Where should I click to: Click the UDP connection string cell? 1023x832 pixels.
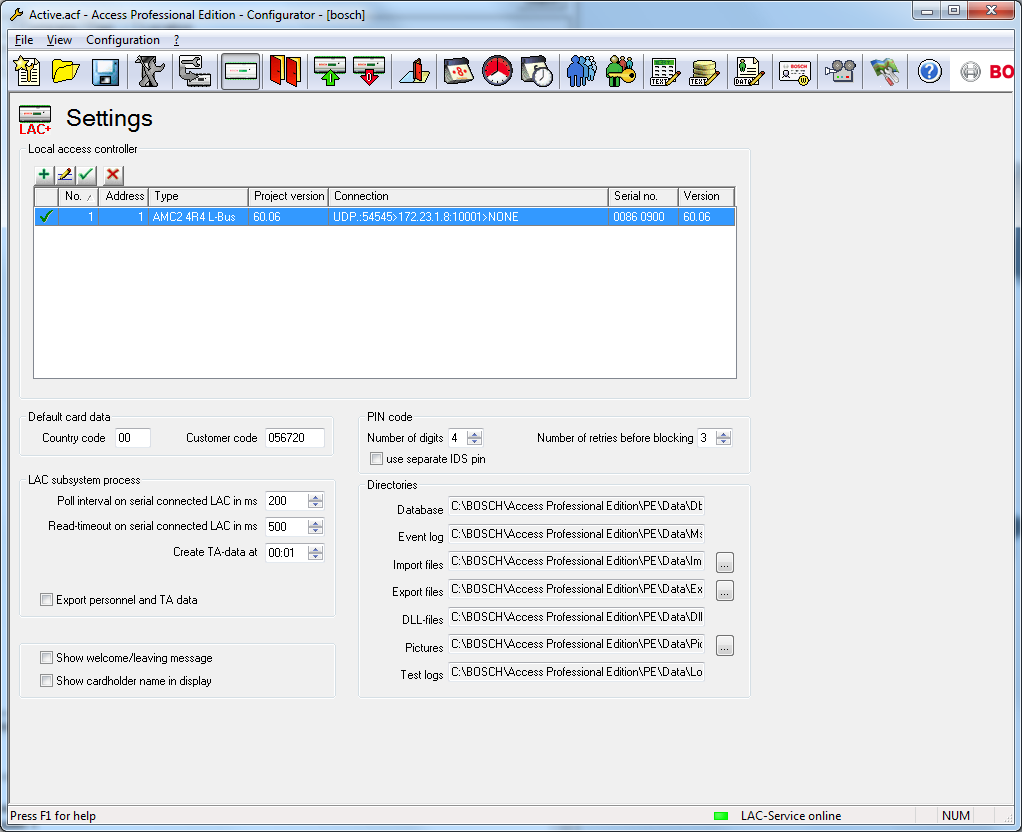pyautogui.click(x=468, y=217)
